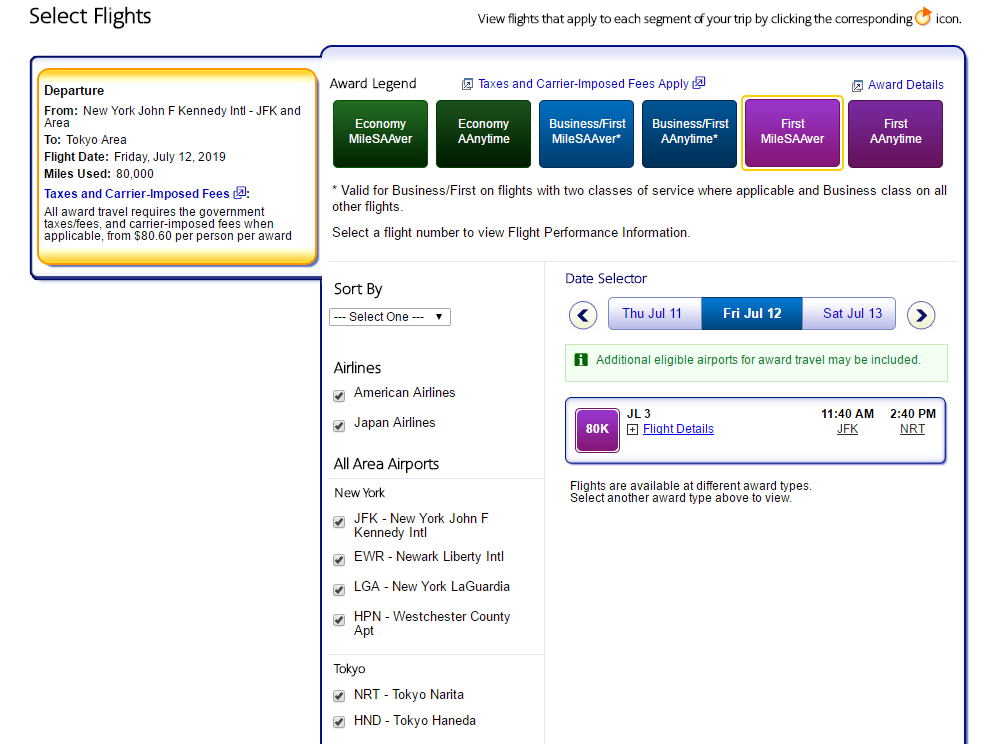Click the All Area Airports heading
Image resolution: width=985 pixels, height=744 pixels.
pyautogui.click(x=386, y=464)
